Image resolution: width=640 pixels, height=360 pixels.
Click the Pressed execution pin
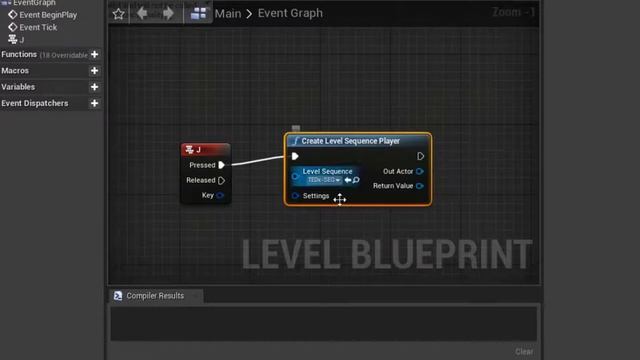click(x=221, y=165)
